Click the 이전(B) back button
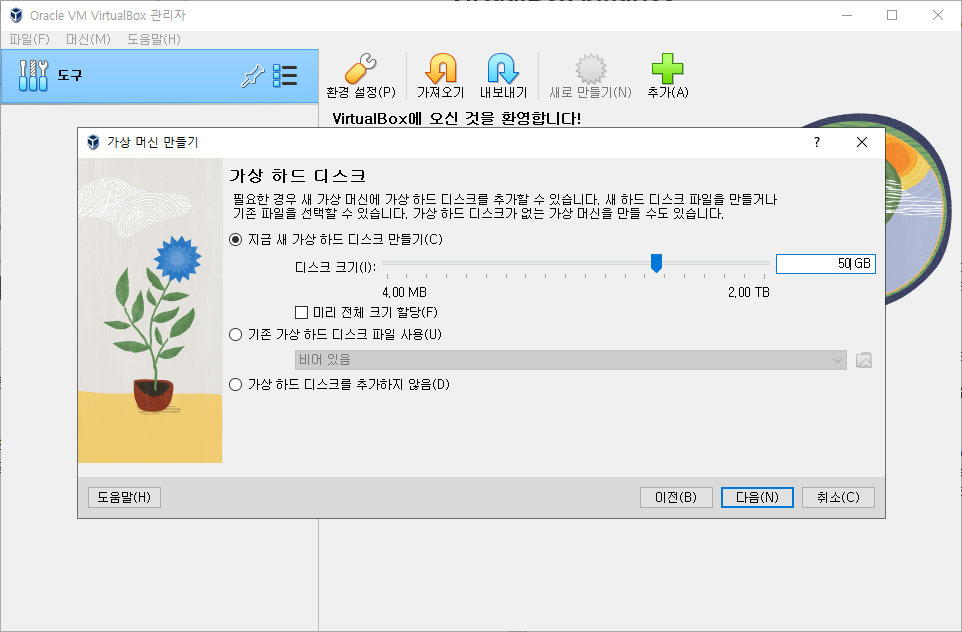 click(676, 498)
